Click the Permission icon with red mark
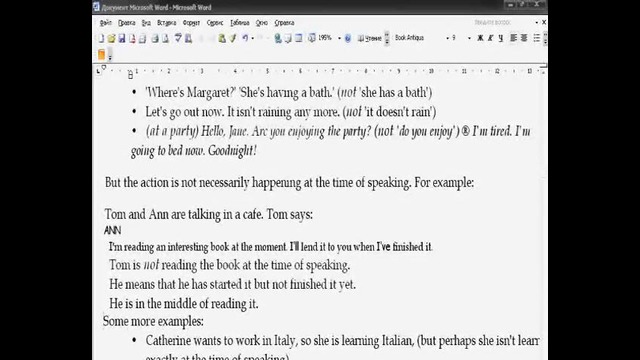The width and height of the screenshot is (640, 360). coord(132,39)
